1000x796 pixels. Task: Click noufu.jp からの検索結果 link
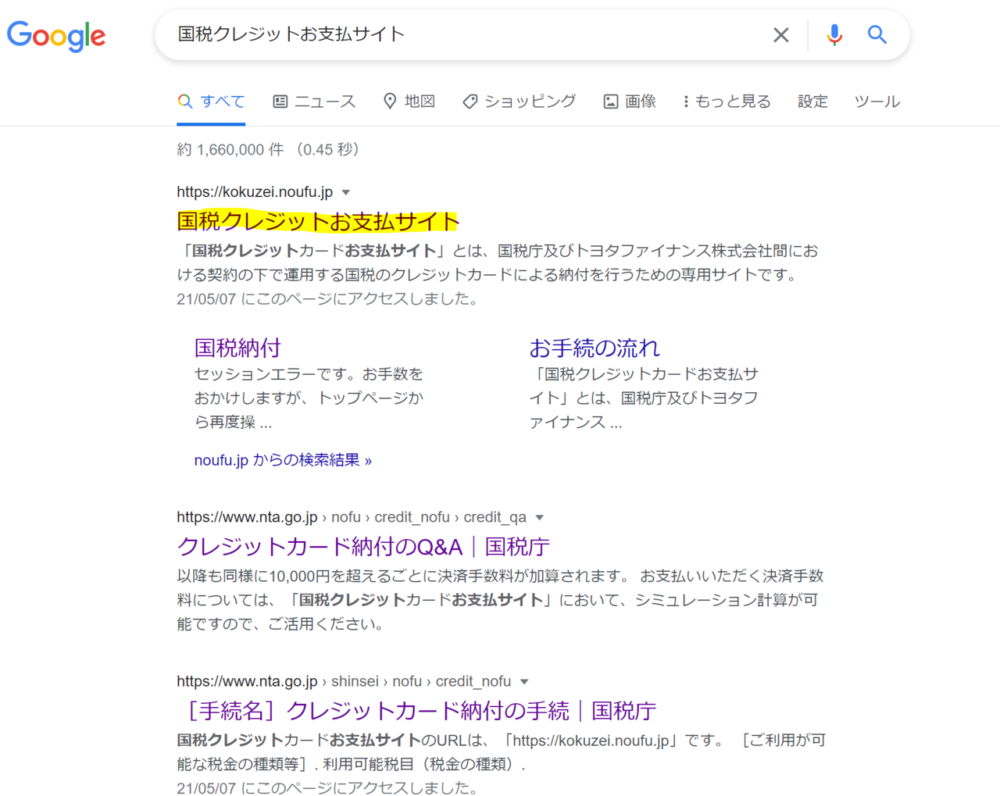pos(283,460)
